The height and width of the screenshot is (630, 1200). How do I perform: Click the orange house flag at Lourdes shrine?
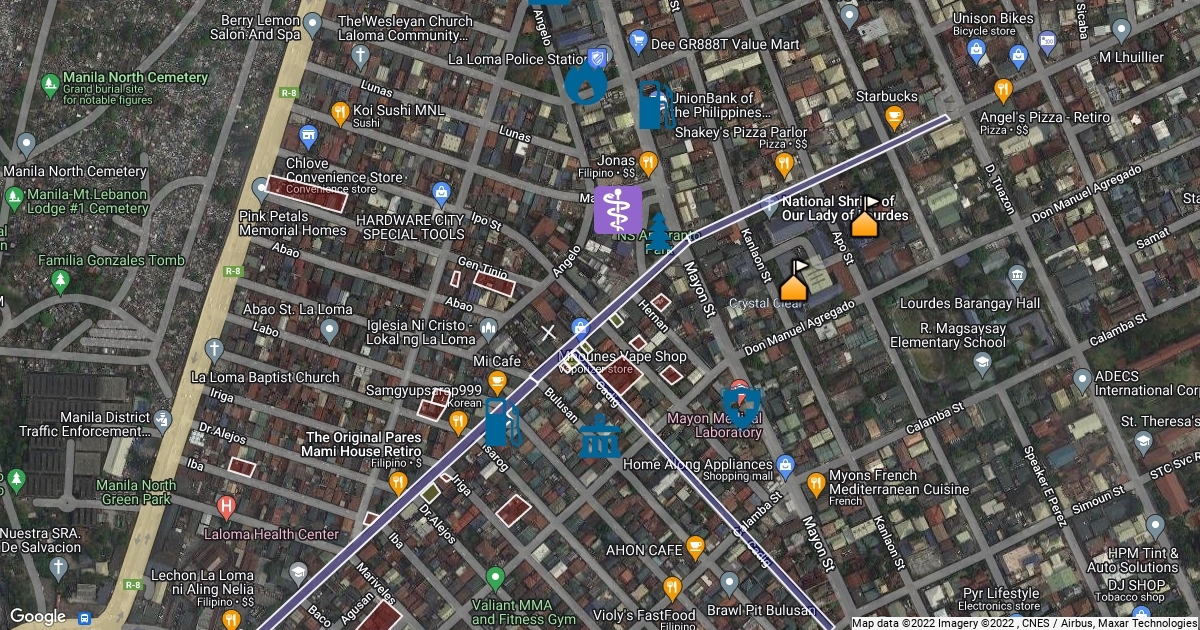[x=865, y=217]
